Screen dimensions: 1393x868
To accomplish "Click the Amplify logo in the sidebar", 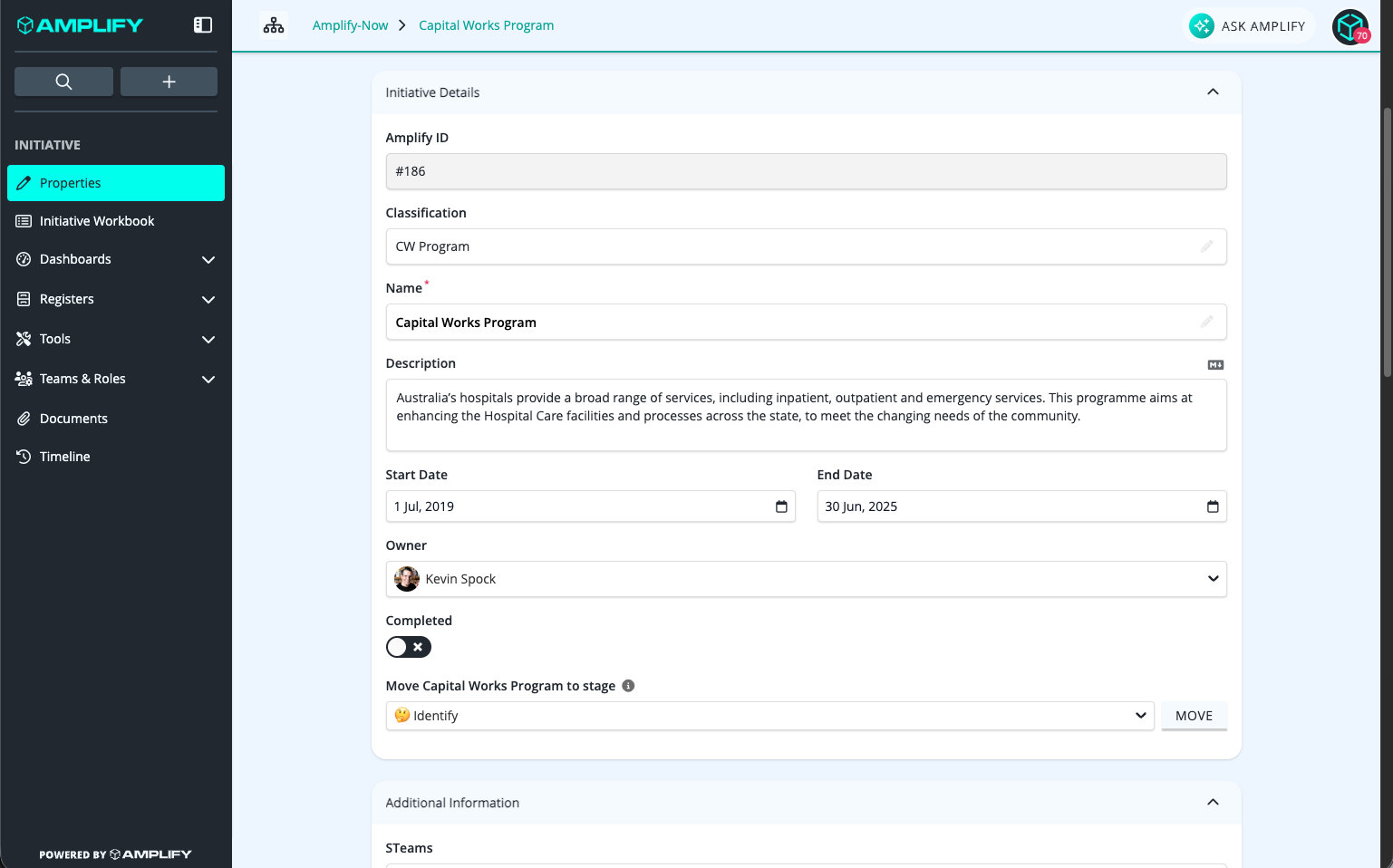I will pos(80,25).
